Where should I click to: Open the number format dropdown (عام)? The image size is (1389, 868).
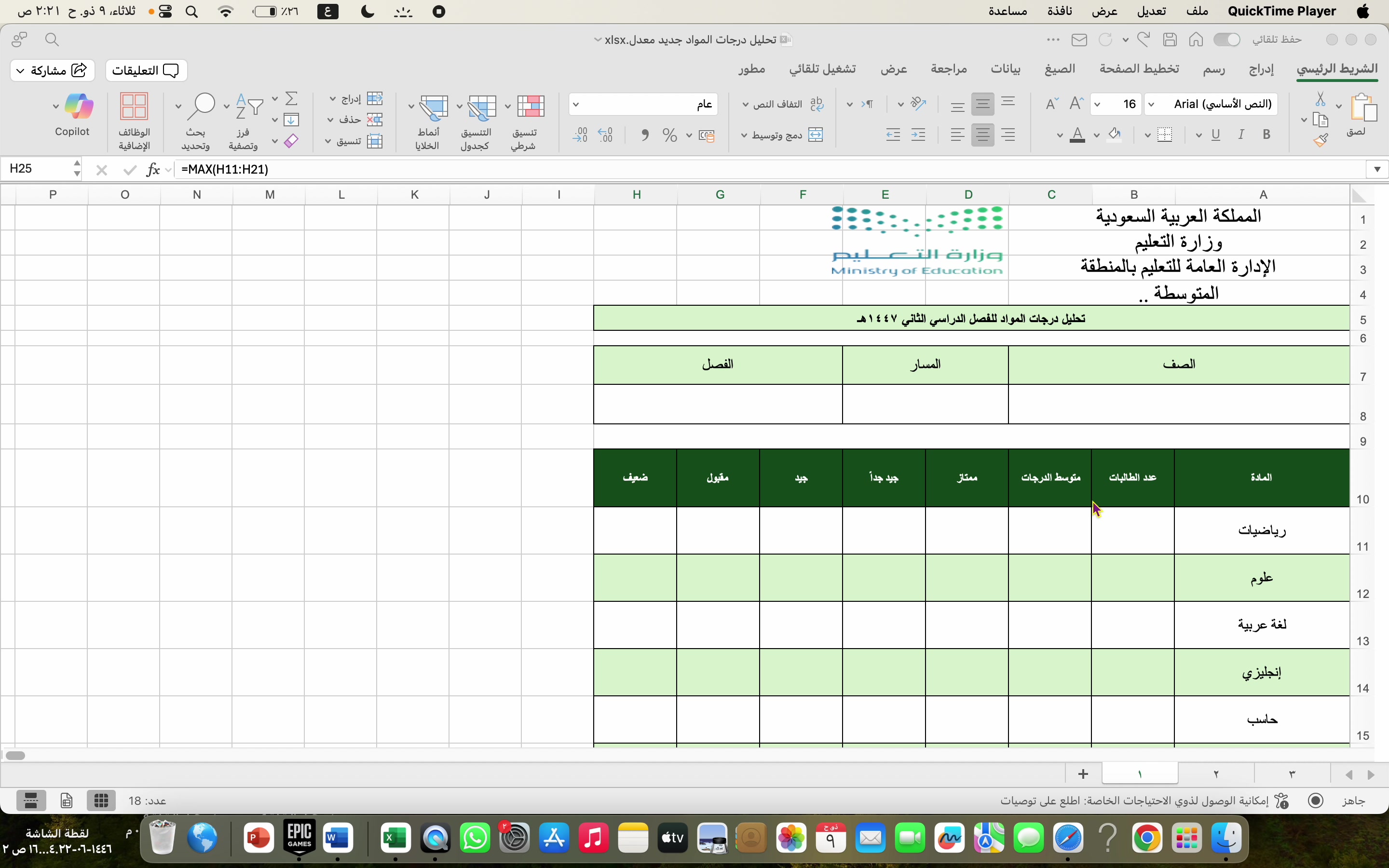576,105
